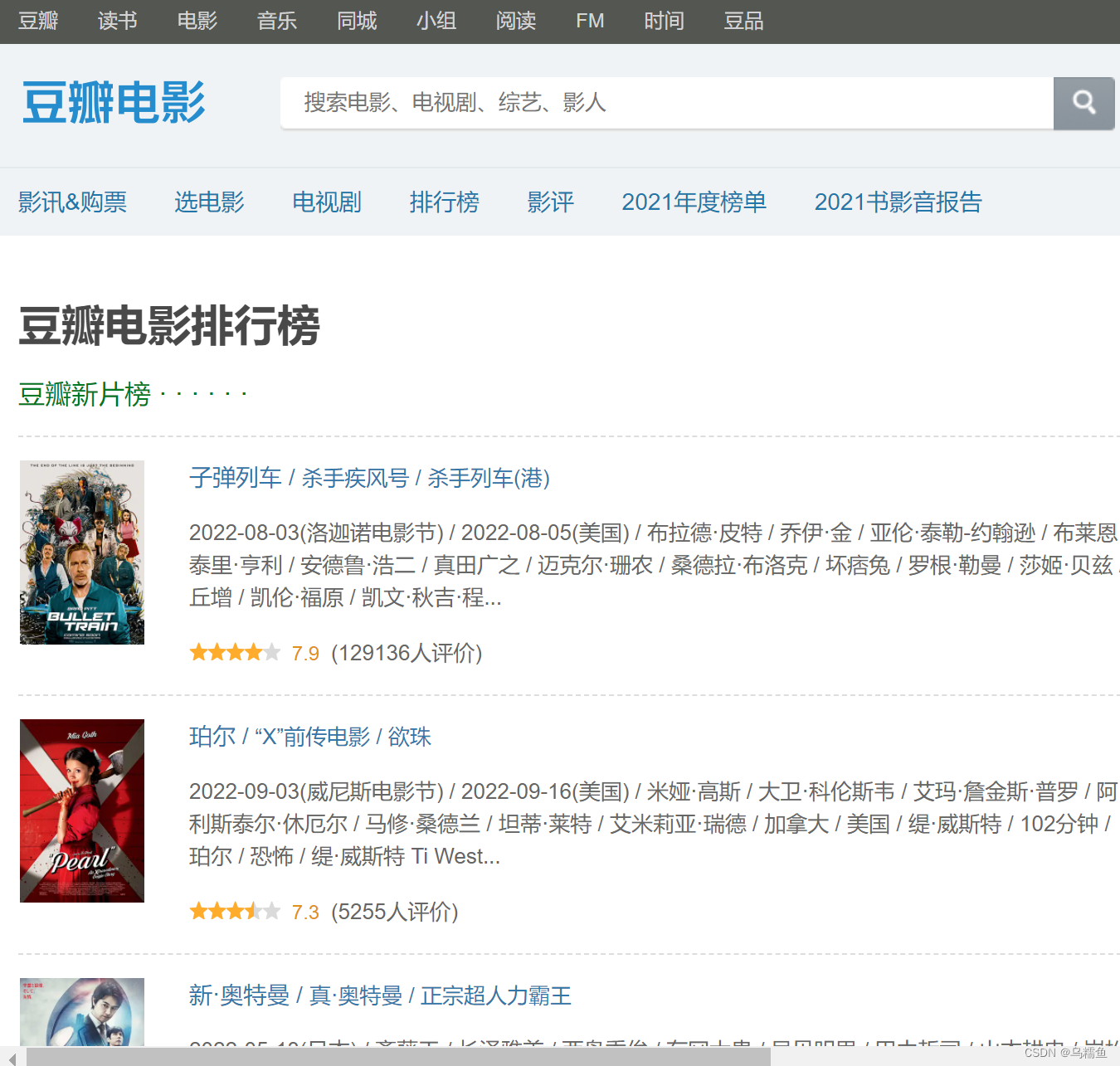Open the 新·奥特曼 movie title link
This screenshot has width=1120, height=1066.
pos(380,995)
